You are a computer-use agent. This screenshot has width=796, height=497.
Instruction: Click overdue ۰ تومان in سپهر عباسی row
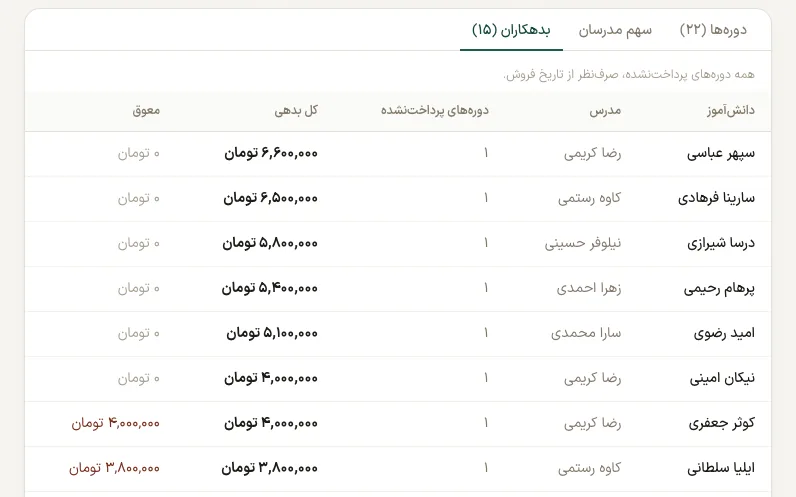(139, 153)
